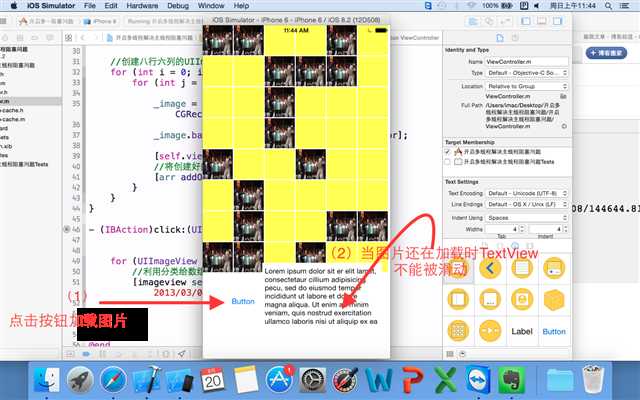Select the Label object in the object library
This screenshot has height=400, width=640.
pyautogui.click(x=522, y=331)
